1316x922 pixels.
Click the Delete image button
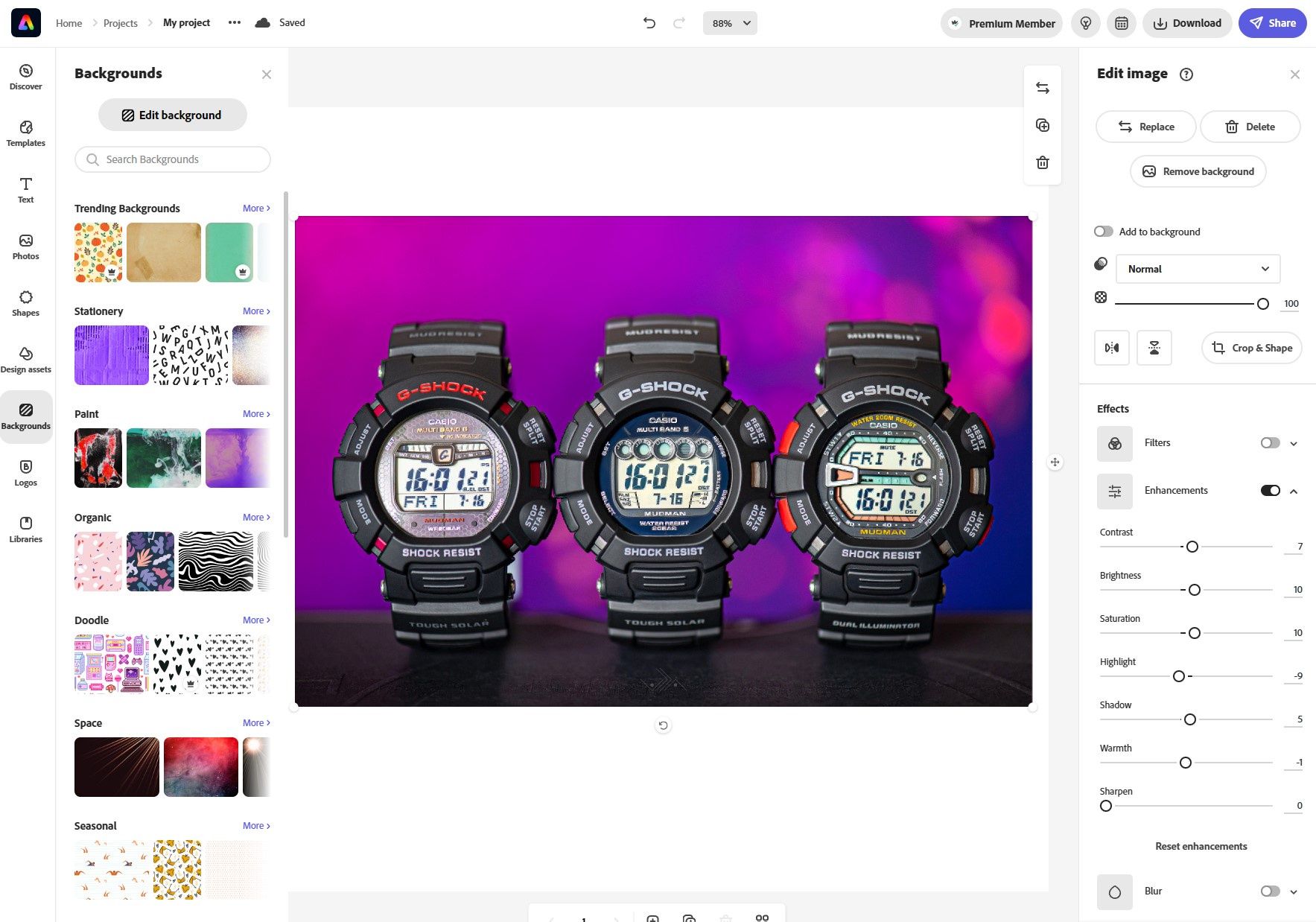coord(1250,127)
